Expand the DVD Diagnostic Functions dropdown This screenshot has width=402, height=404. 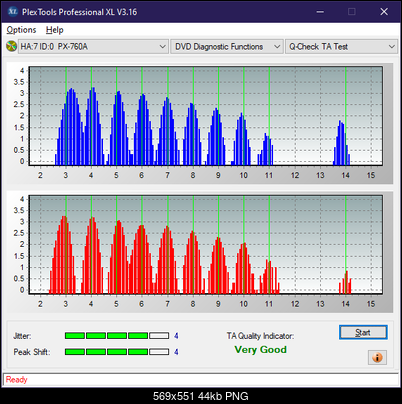[x=227, y=47]
